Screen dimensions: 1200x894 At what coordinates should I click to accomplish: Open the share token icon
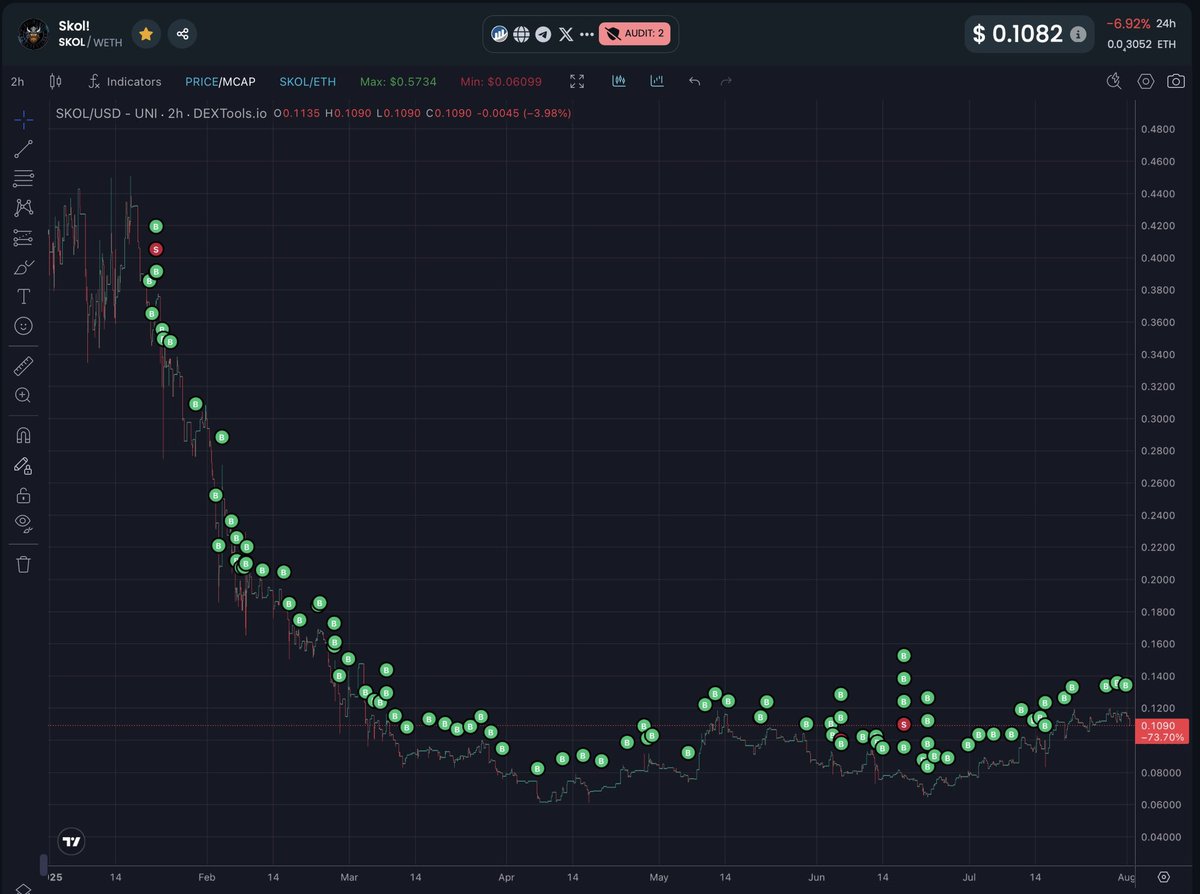pyautogui.click(x=182, y=34)
